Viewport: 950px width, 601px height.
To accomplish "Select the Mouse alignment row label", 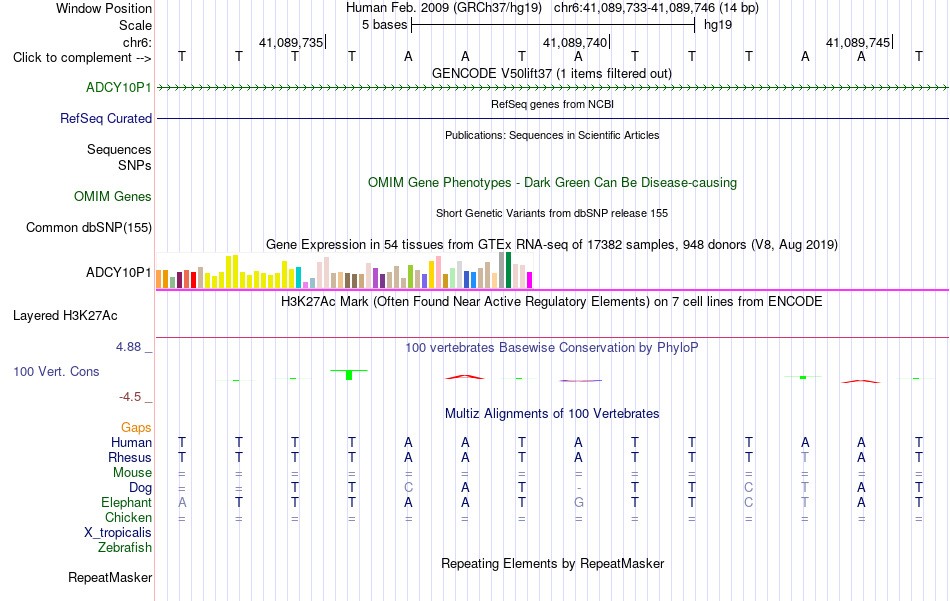I will [132, 473].
